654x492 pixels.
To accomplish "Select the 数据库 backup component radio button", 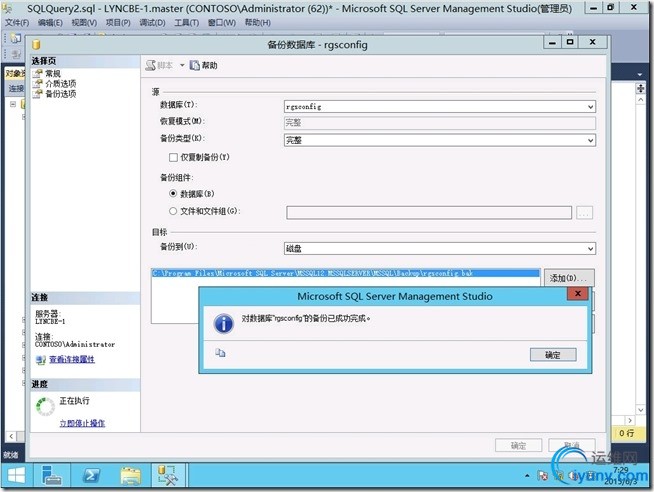I will (173, 193).
